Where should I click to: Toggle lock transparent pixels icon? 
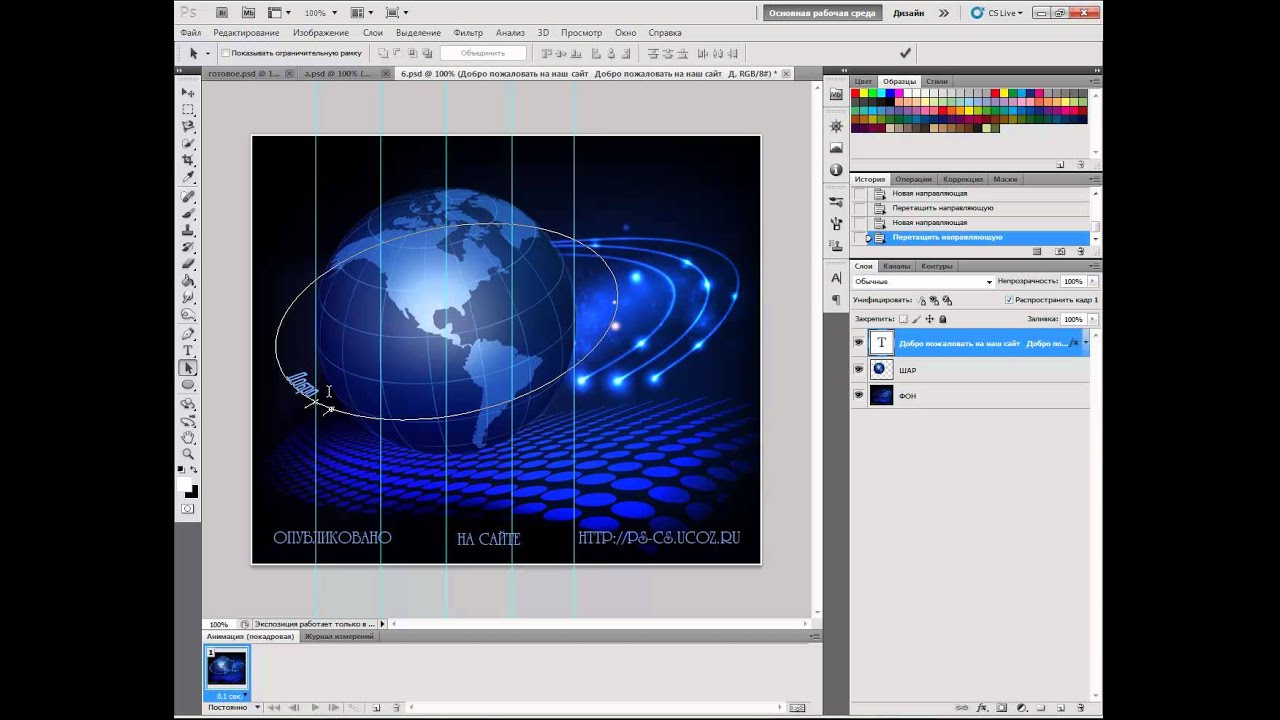903,319
